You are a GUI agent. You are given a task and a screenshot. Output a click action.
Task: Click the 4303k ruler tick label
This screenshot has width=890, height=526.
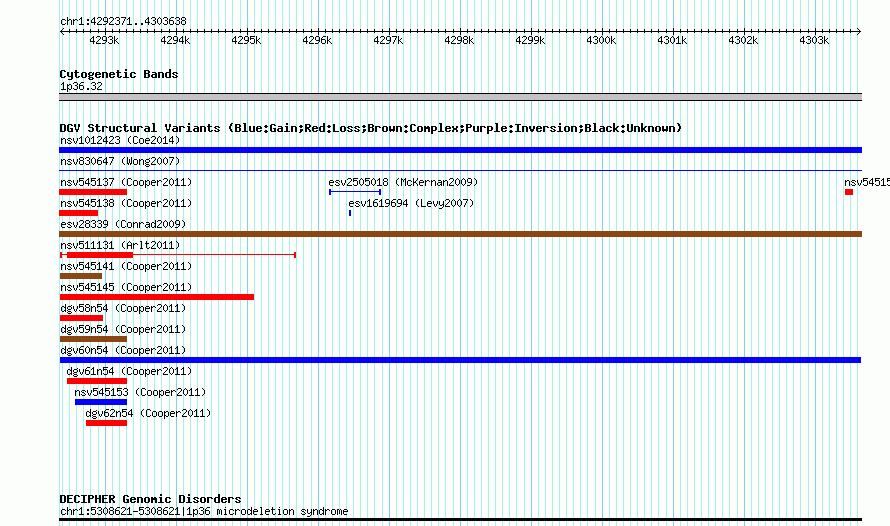(814, 40)
